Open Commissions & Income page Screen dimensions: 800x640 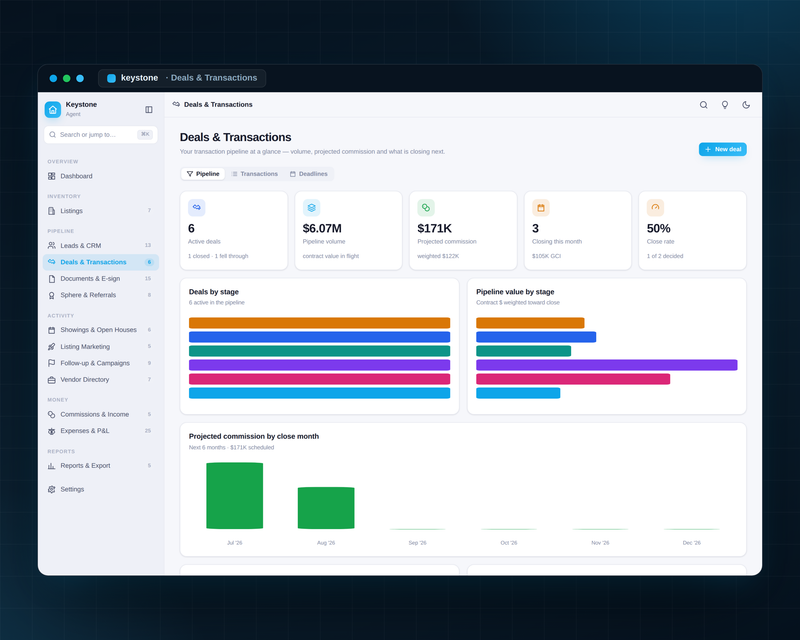point(101,414)
